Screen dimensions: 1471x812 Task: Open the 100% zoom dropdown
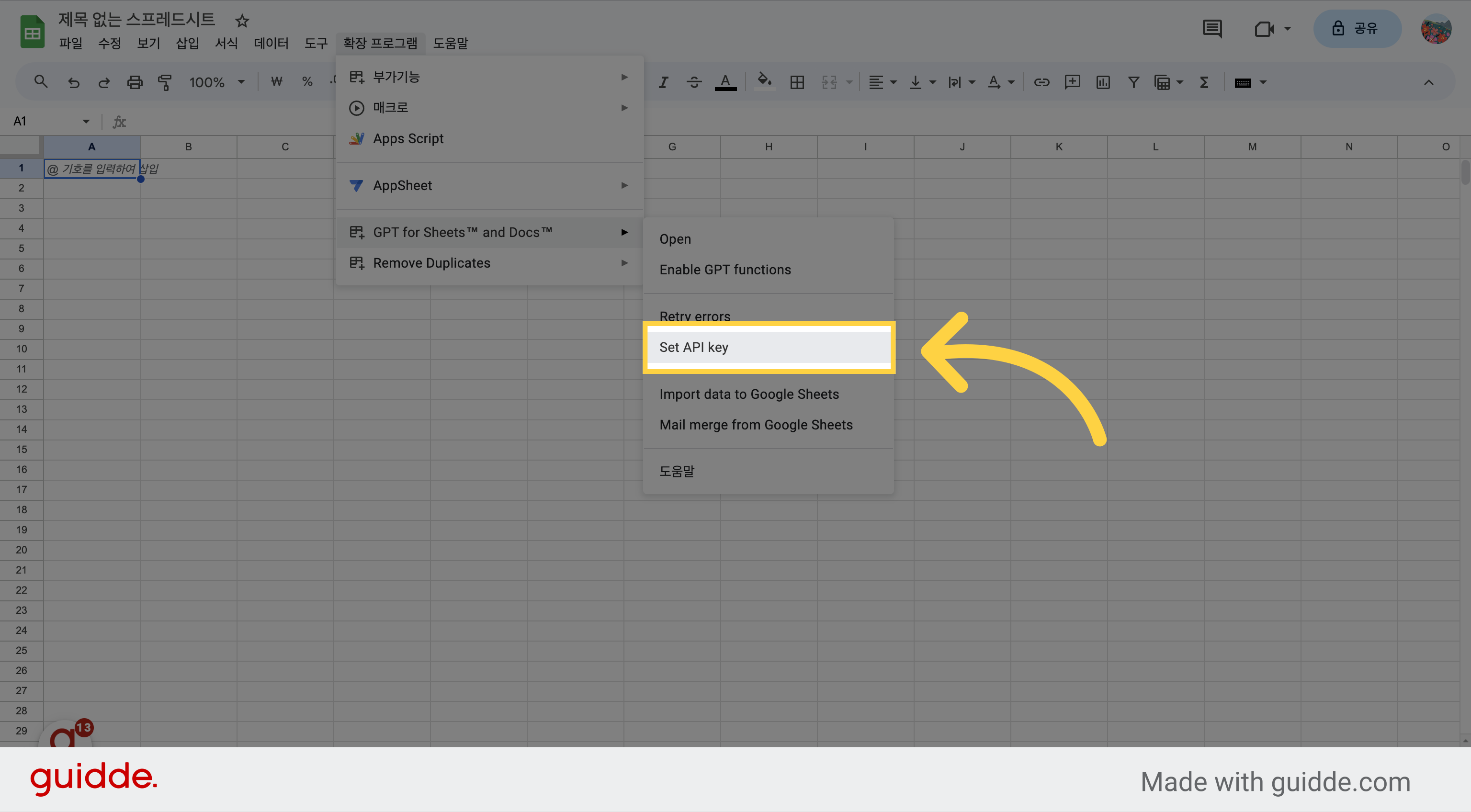click(217, 83)
